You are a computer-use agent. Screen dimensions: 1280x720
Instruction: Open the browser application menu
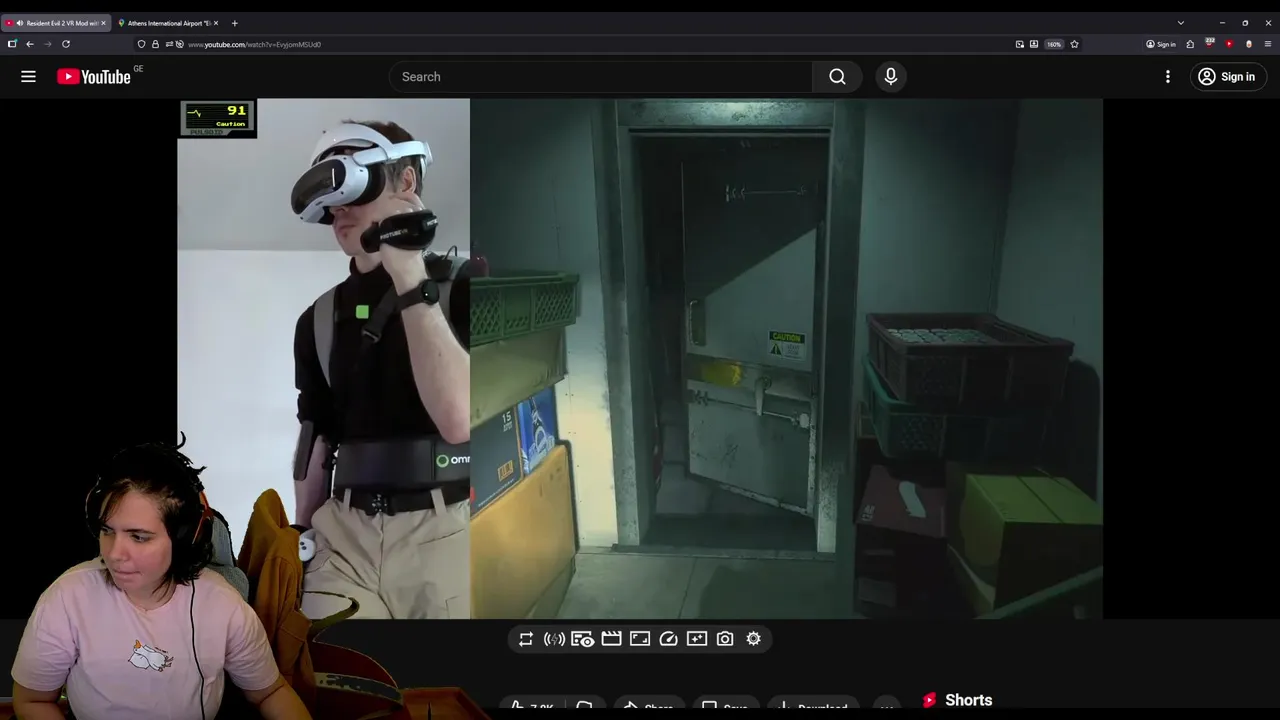click(x=1268, y=44)
